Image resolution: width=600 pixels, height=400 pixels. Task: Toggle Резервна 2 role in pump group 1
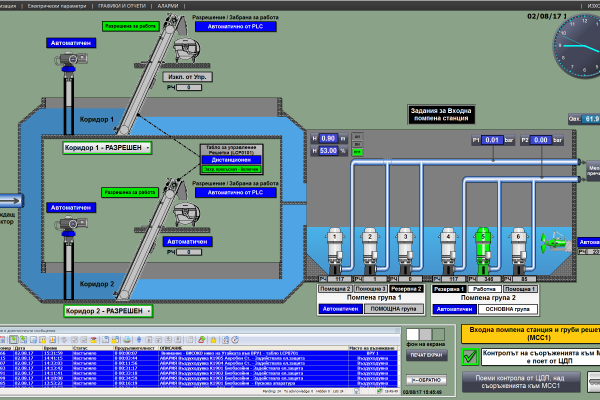pyautogui.click(x=406, y=289)
